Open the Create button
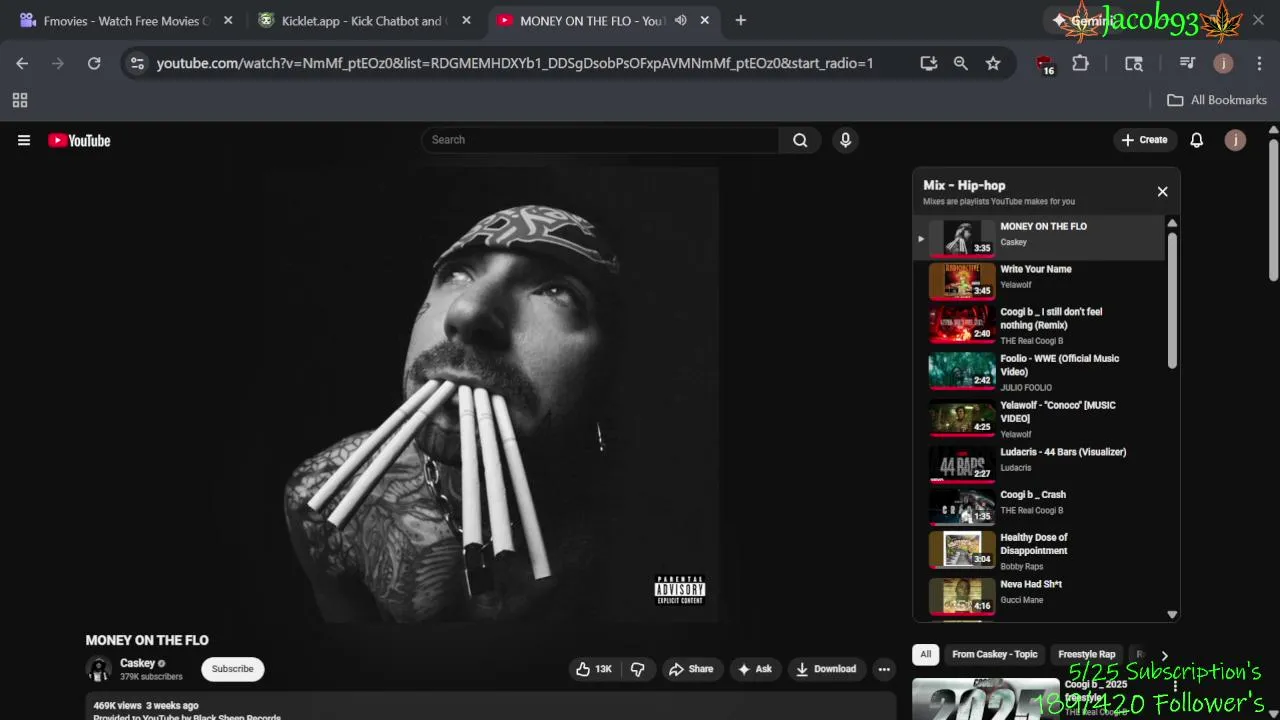The width and height of the screenshot is (1280, 720). [1144, 140]
